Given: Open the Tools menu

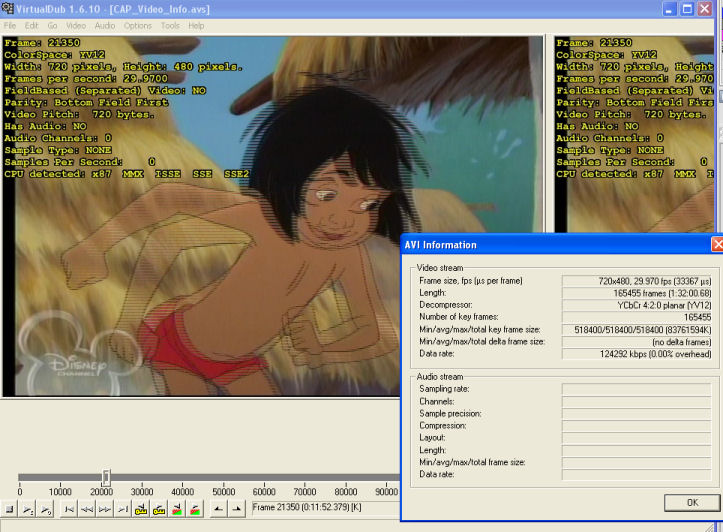Looking at the screenshot, I should [170, 26].
